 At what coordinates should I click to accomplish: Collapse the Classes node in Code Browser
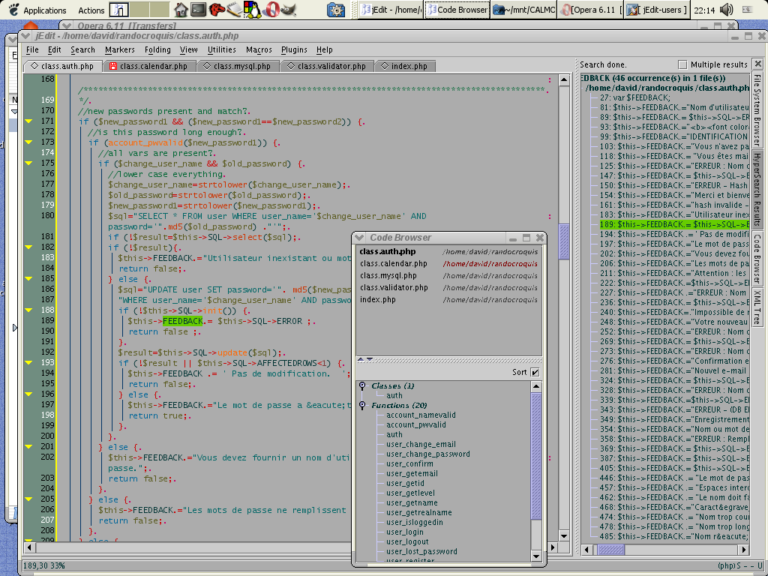pyautogui.click(x=362, y=385)
